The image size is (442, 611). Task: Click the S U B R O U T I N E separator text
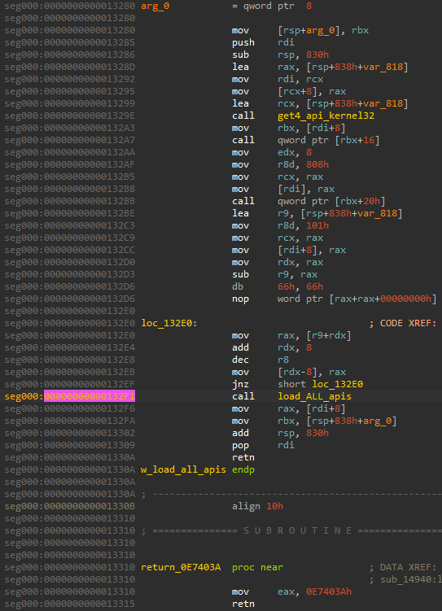(x=297, y=531)
